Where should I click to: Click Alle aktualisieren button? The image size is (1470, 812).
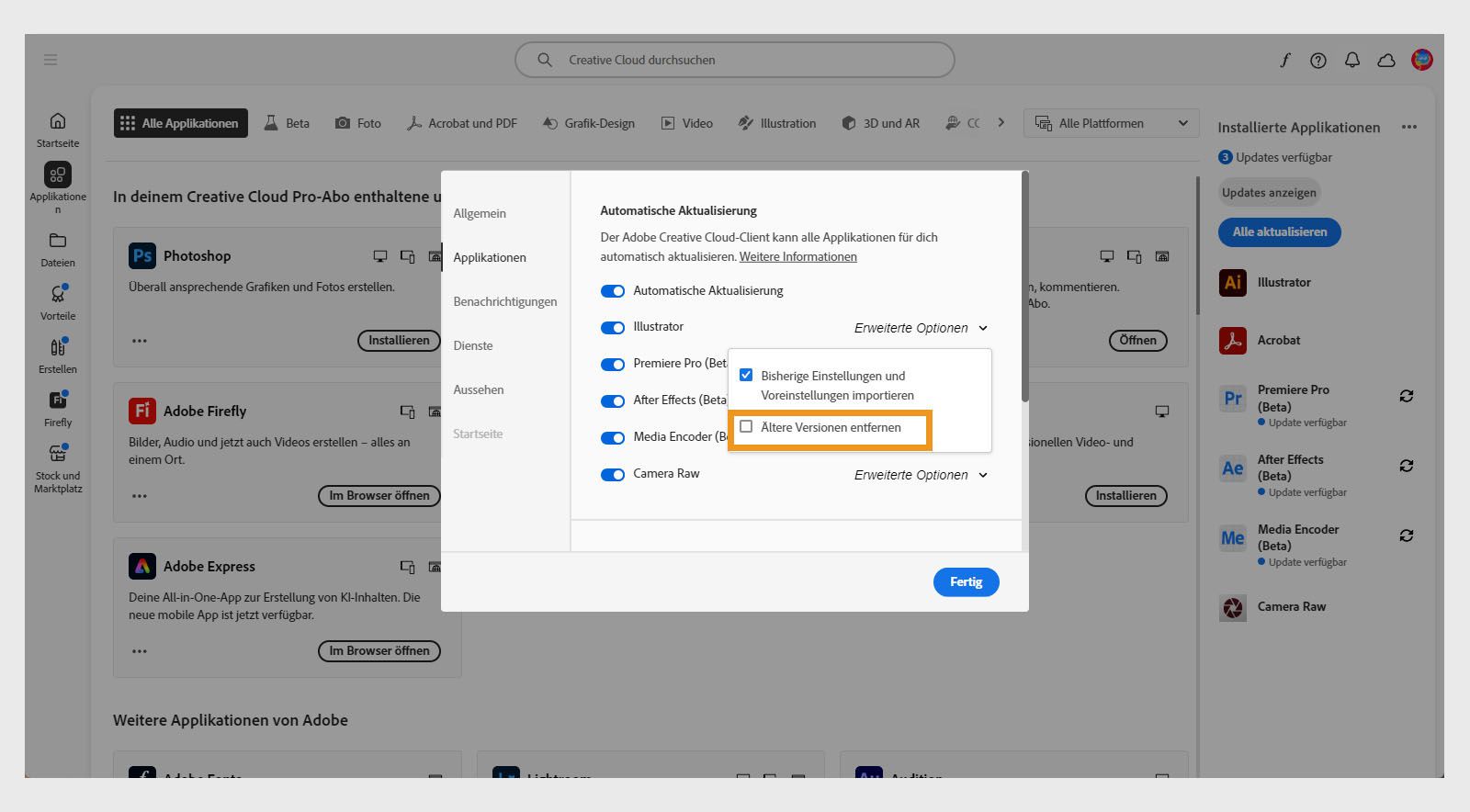coord(1280,232)
